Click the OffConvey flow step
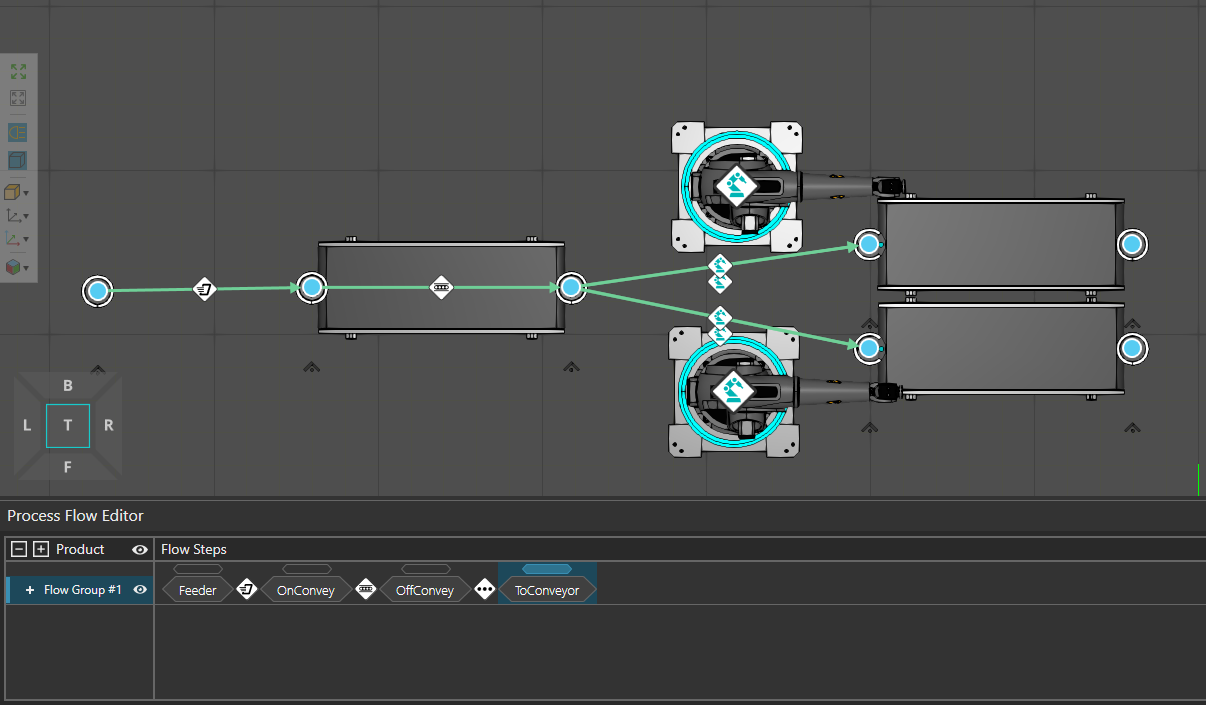This screenshot has width=1206, height=705. click(424, 590)
